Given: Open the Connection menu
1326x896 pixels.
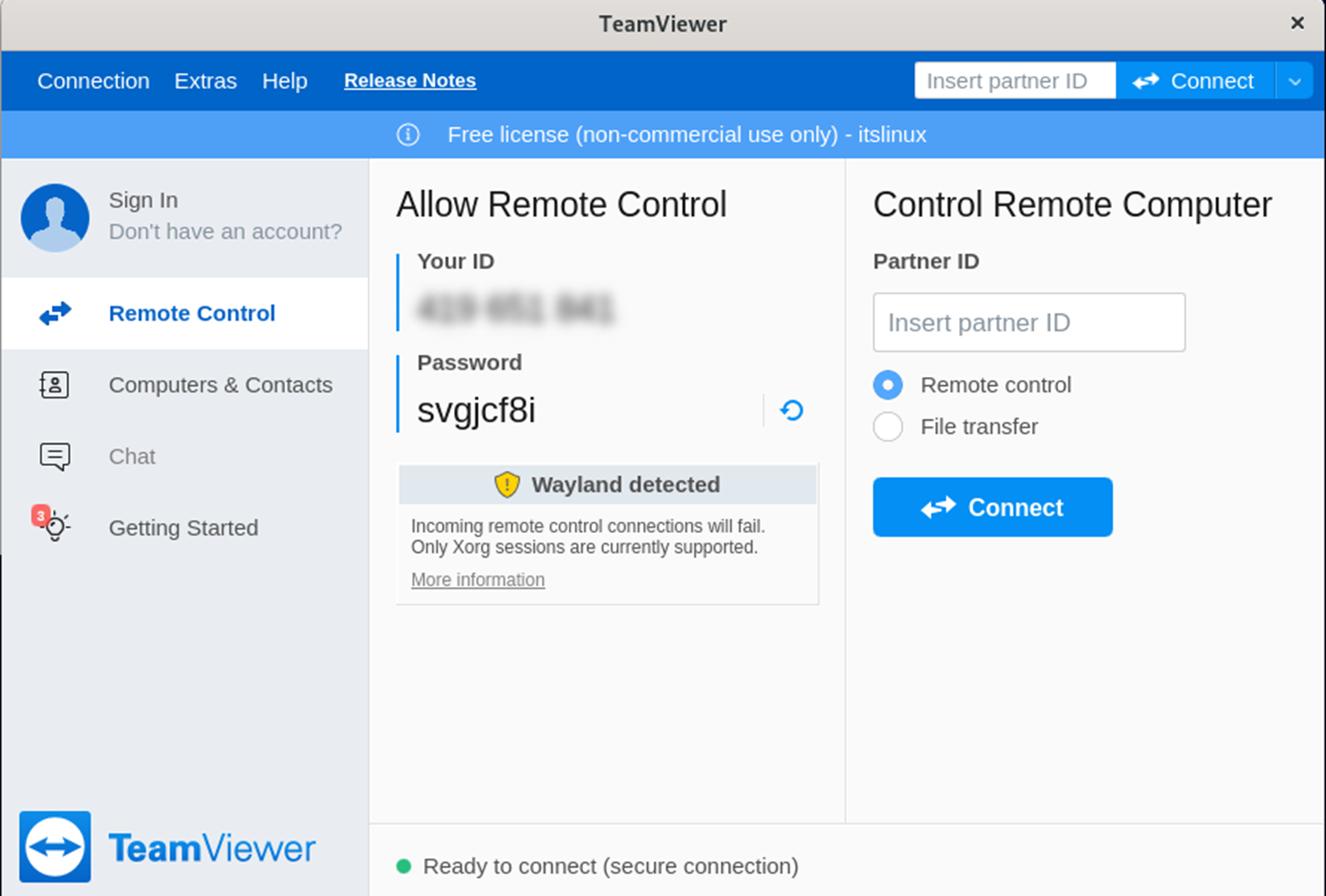Looking at the screenshot, I should coord(93,81).
